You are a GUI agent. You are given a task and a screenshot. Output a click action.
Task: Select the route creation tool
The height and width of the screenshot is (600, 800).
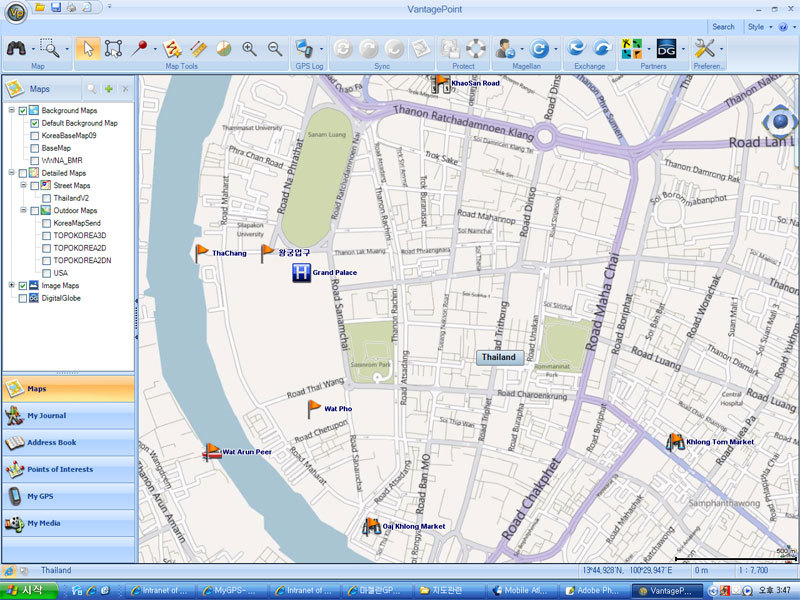[x=172, y=49]
